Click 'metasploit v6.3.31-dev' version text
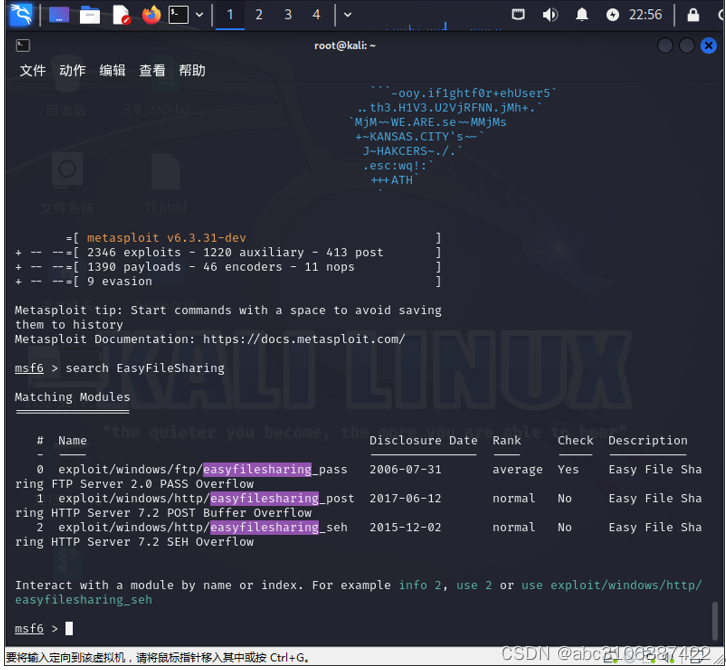Screen dimensions: 726x670 pyautogui.click(x=167, y=238)
